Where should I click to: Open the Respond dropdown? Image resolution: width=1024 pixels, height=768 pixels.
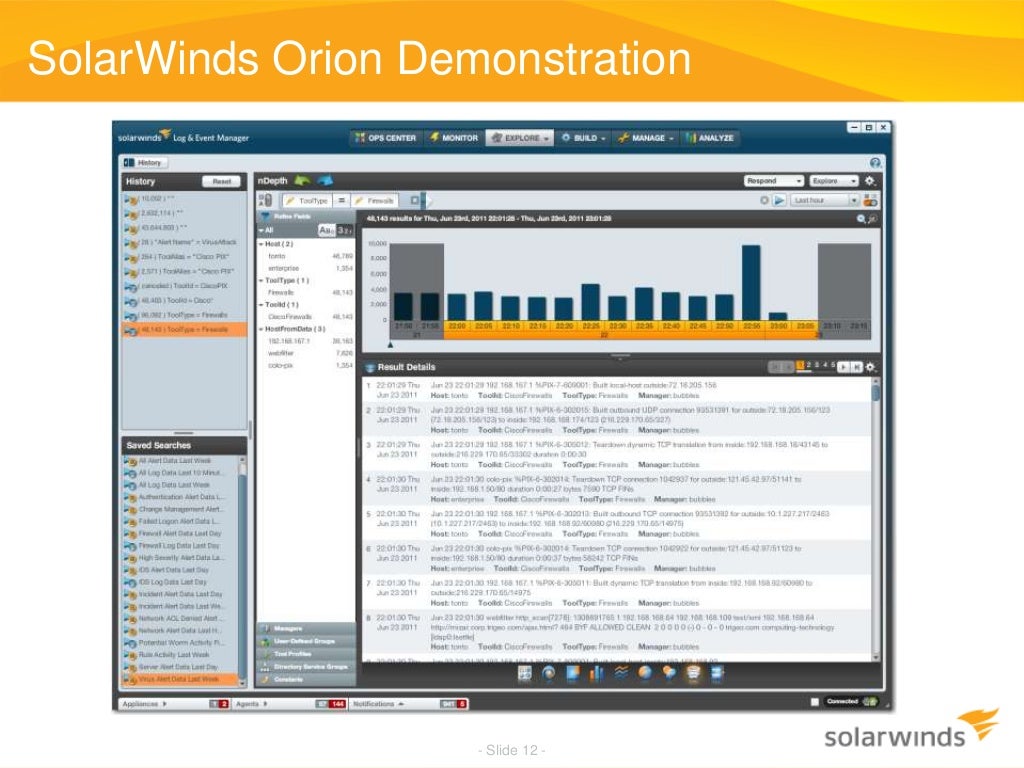click(x=774, y=181)
